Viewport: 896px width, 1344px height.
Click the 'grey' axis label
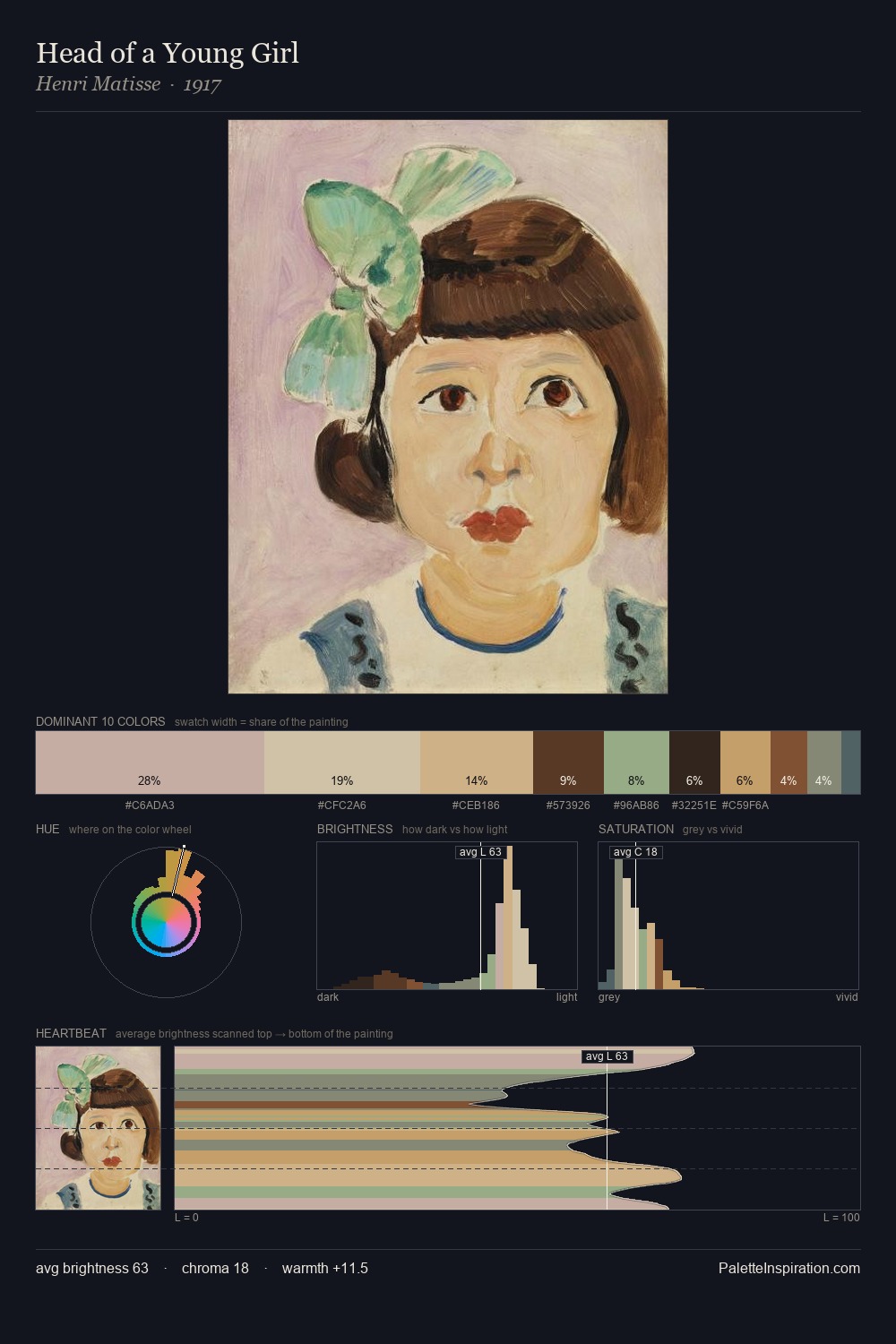[609, 997]
